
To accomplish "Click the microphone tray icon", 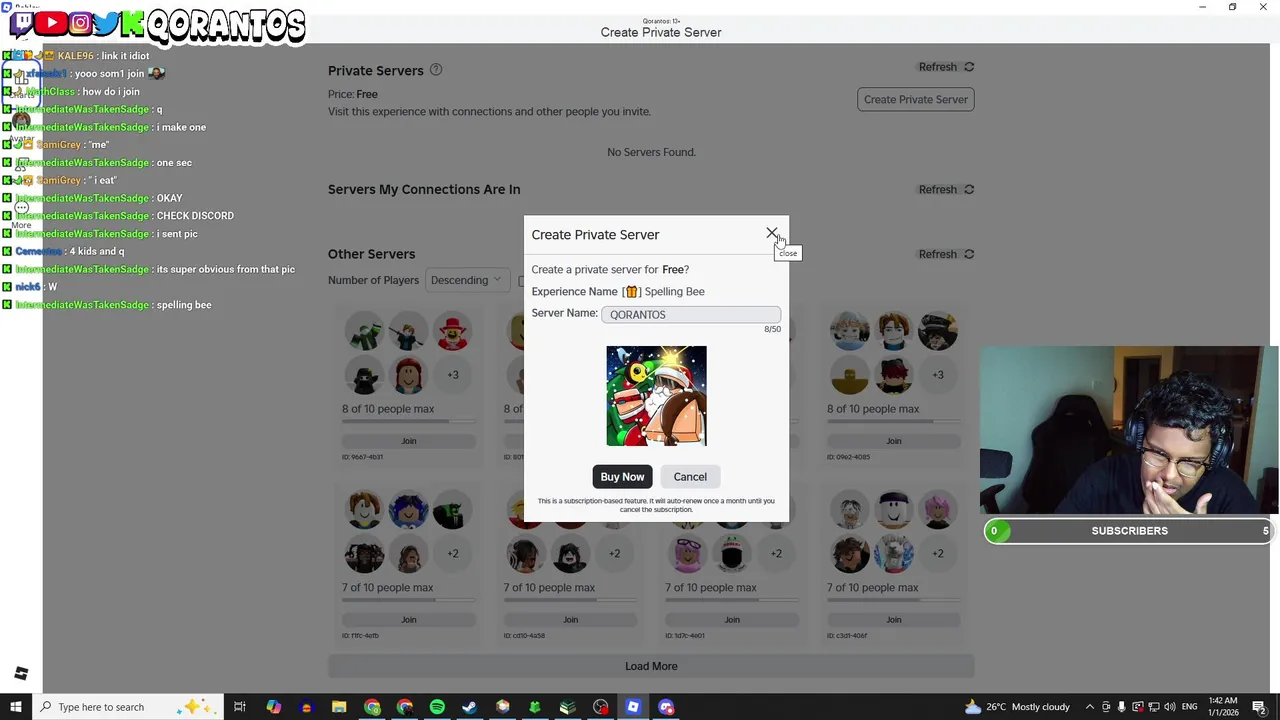I will click(1121, 707).
